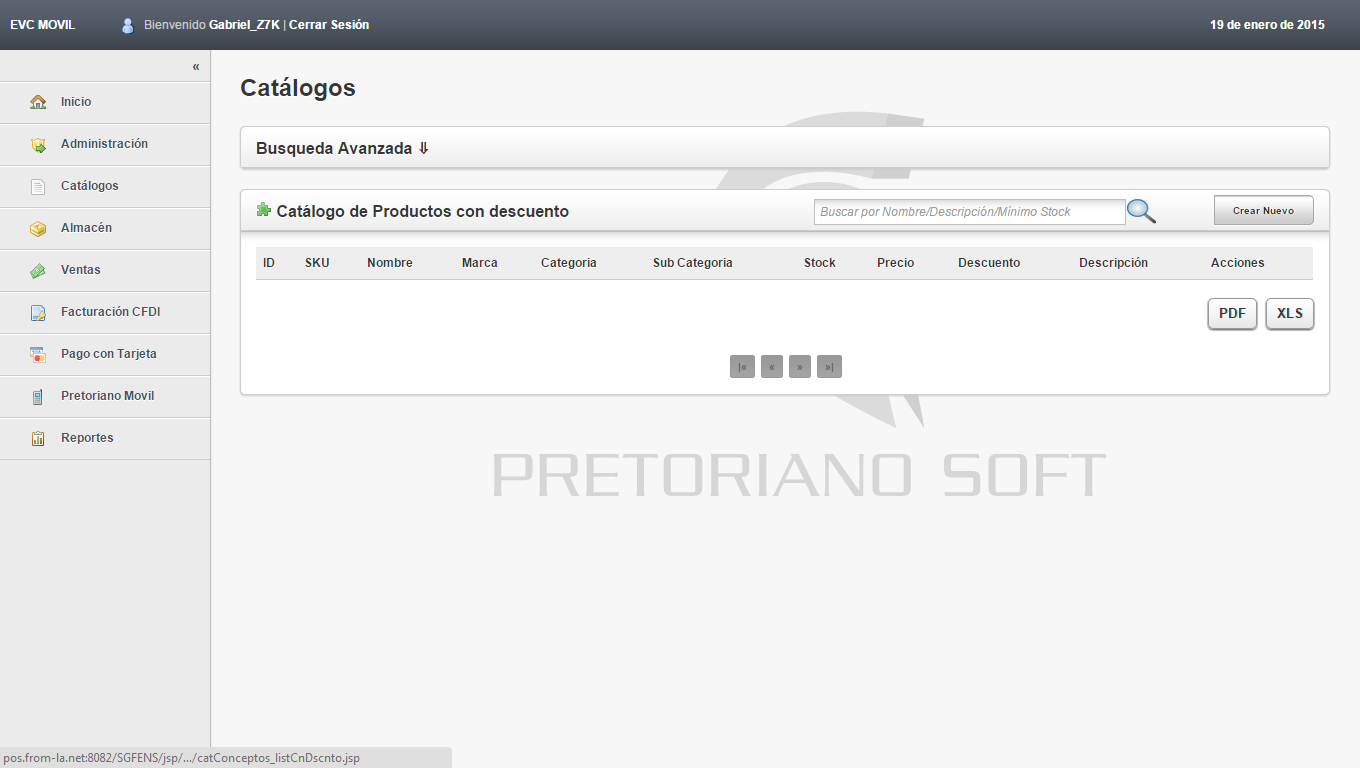This screenshot has width=1360, height=768.
Task: Click the green puzzle piece catalog icon
Action: click(x=264, y=210)
